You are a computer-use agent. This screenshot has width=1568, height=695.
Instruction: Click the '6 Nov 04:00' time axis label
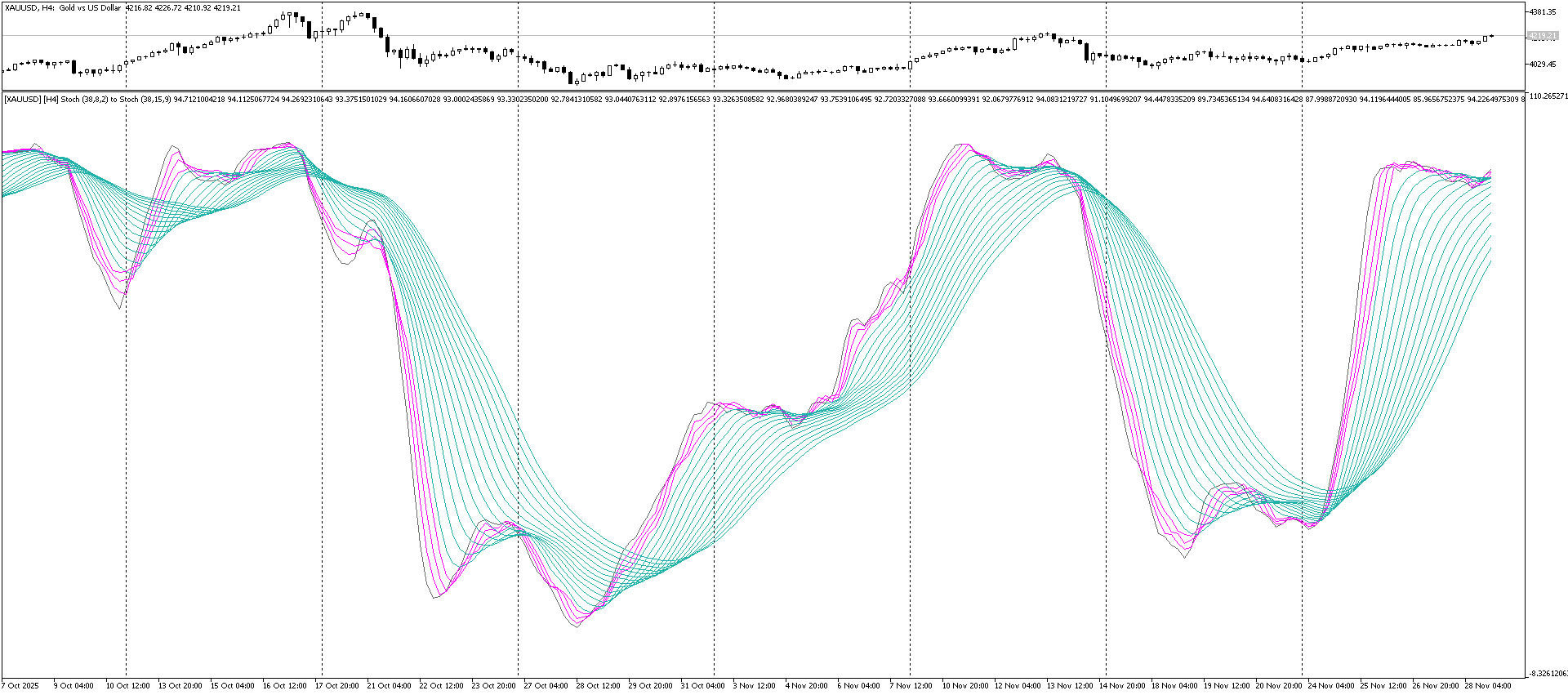[859, 686]
